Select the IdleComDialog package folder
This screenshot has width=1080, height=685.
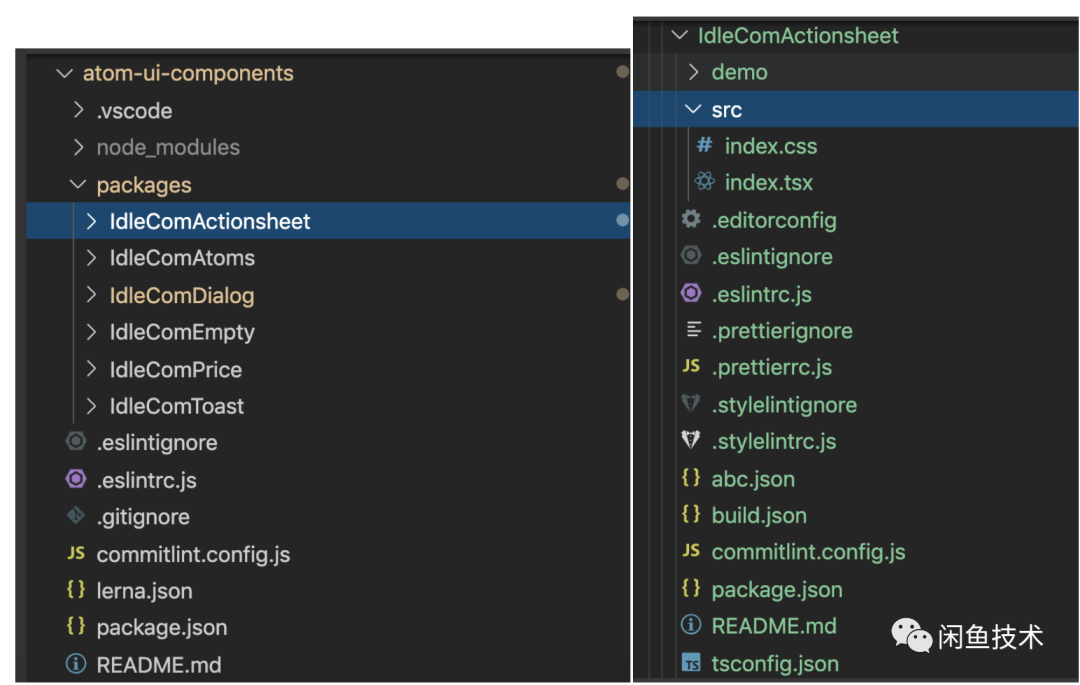click(182, 296)
